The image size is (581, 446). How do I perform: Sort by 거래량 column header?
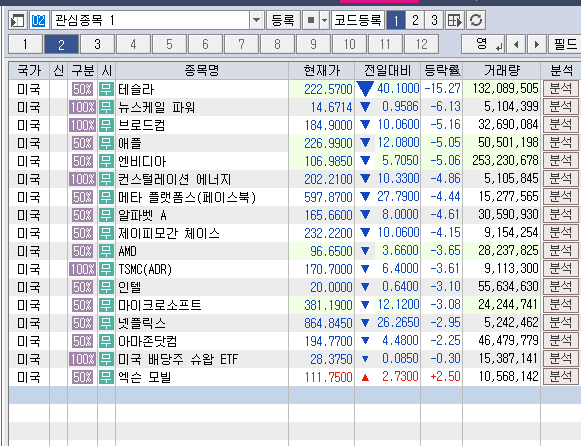(502, 70)
